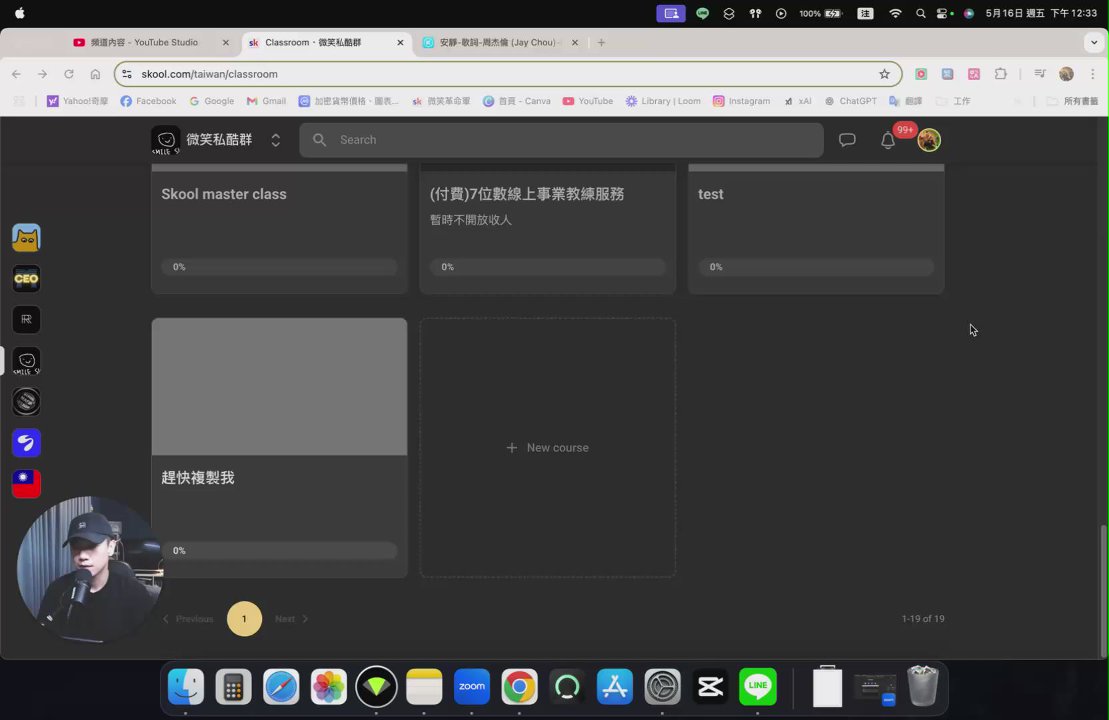
Task: Open the Chrome extensions puzzle icon
Action: click(x=1000, y=74)
